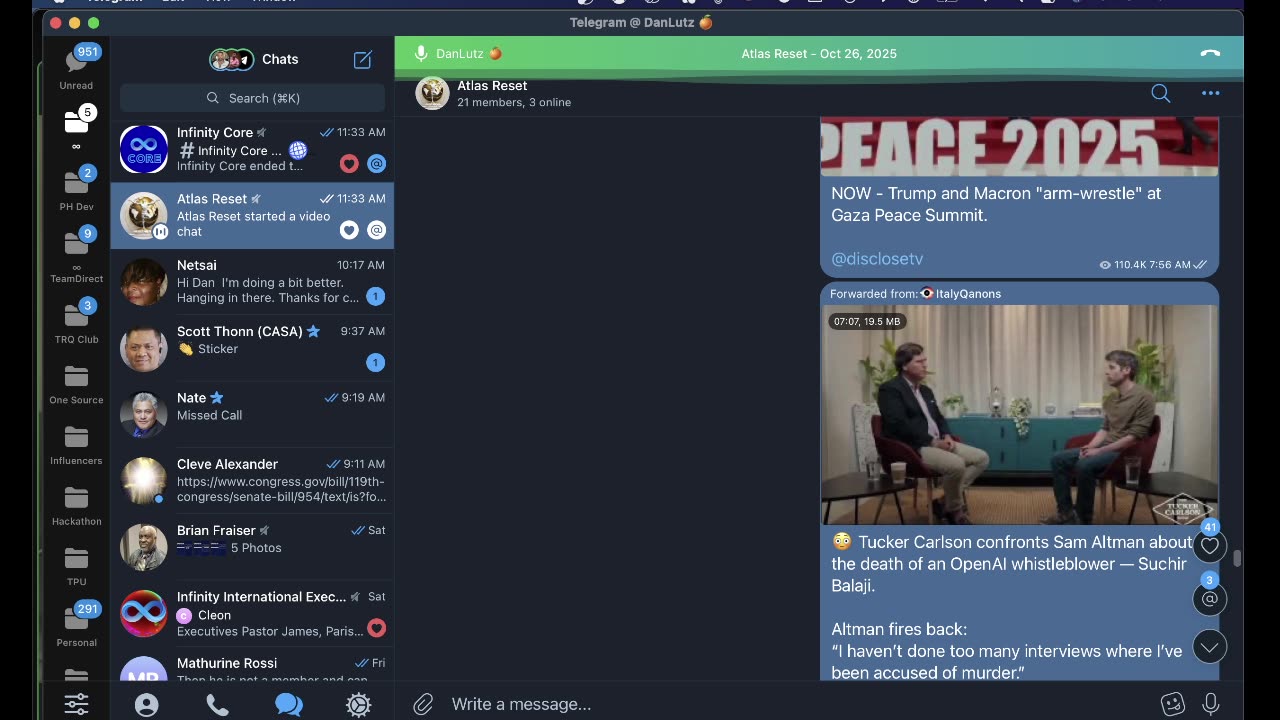1280x720 pixels.
Task: Switch to the Contacts tab
Action: click(146, 705)
